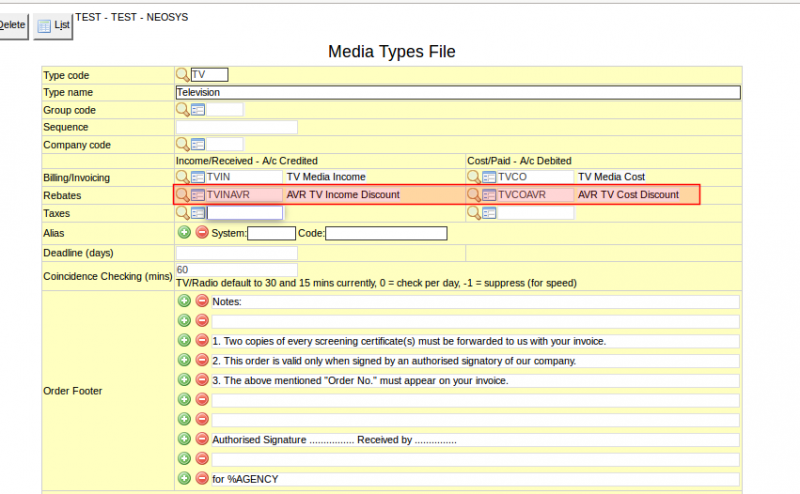The width and height of the screenshot is (800, 494).
Task: Click search magnifier next to TVCO cost account
Action: 473,177
